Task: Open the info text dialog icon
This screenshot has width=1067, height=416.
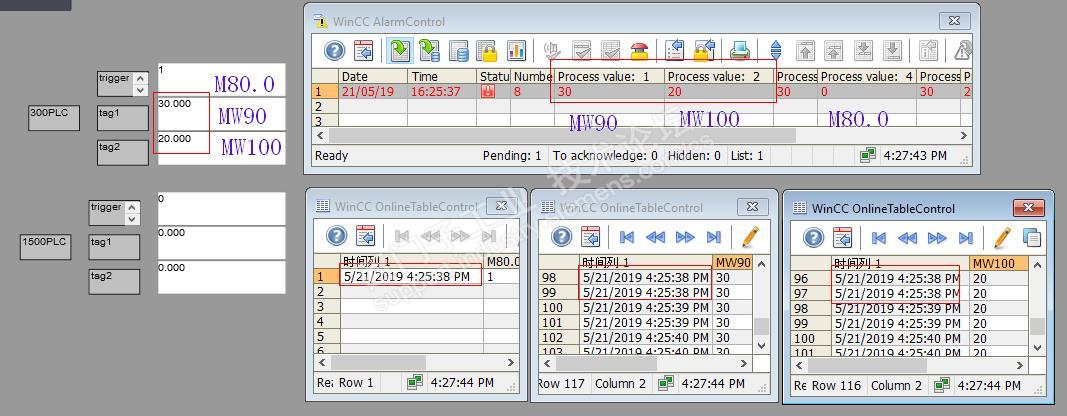Action: coord(928,50)
